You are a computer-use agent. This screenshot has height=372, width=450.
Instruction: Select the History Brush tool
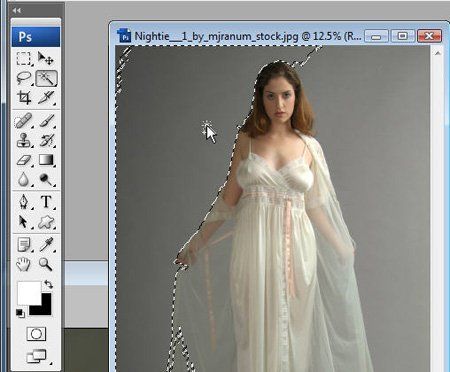46,140
